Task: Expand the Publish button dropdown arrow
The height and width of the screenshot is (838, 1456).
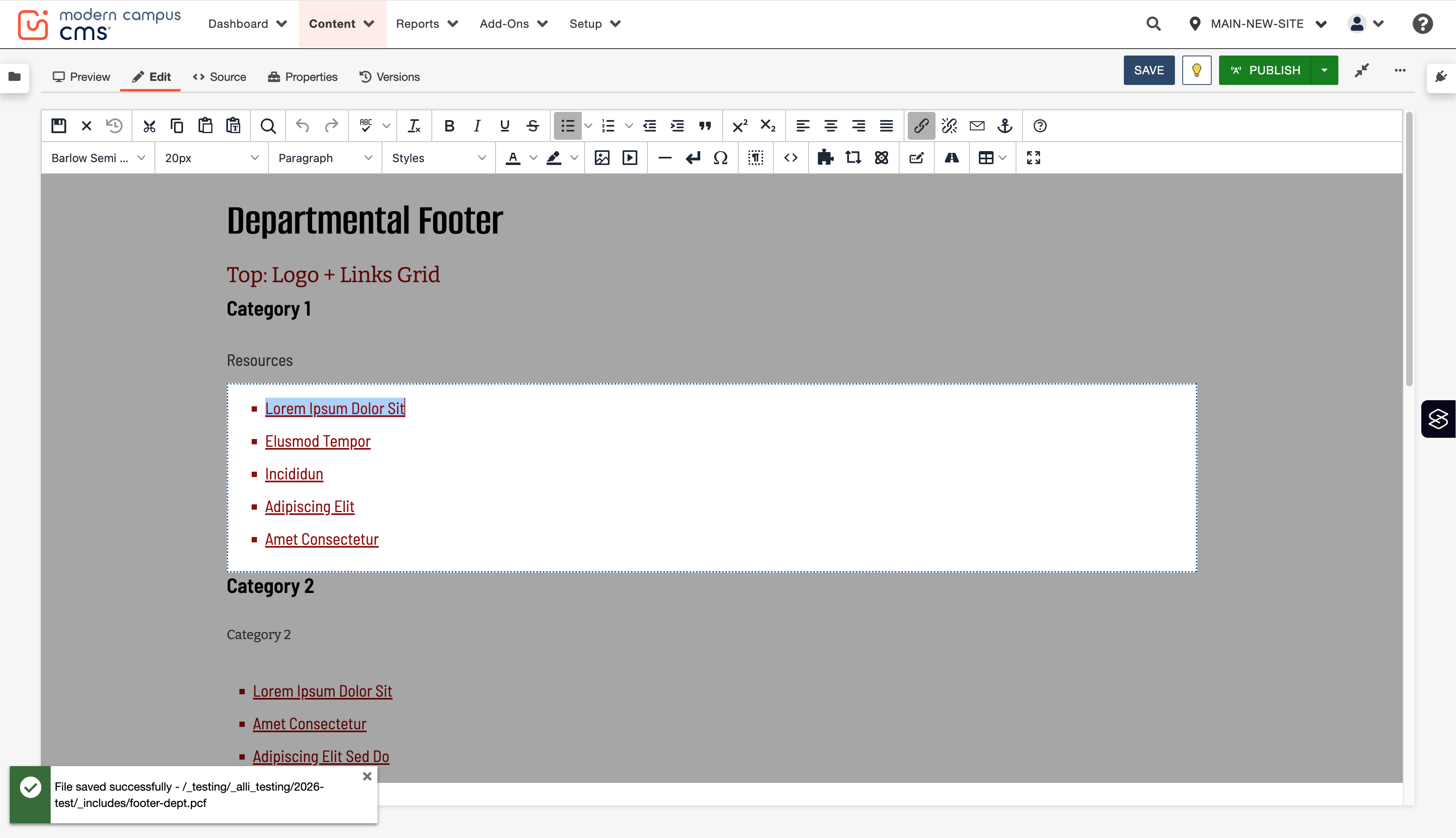Action: coord(1324,70)
